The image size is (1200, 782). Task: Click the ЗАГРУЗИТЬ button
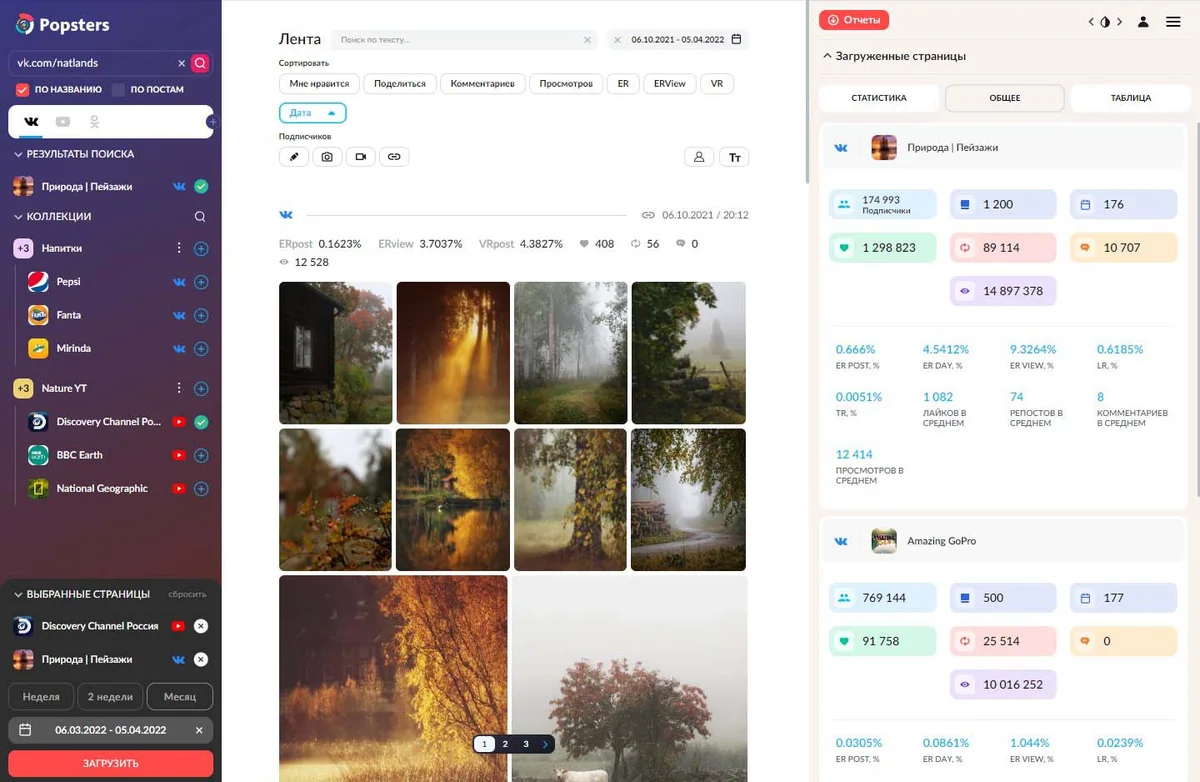point(110,764)
